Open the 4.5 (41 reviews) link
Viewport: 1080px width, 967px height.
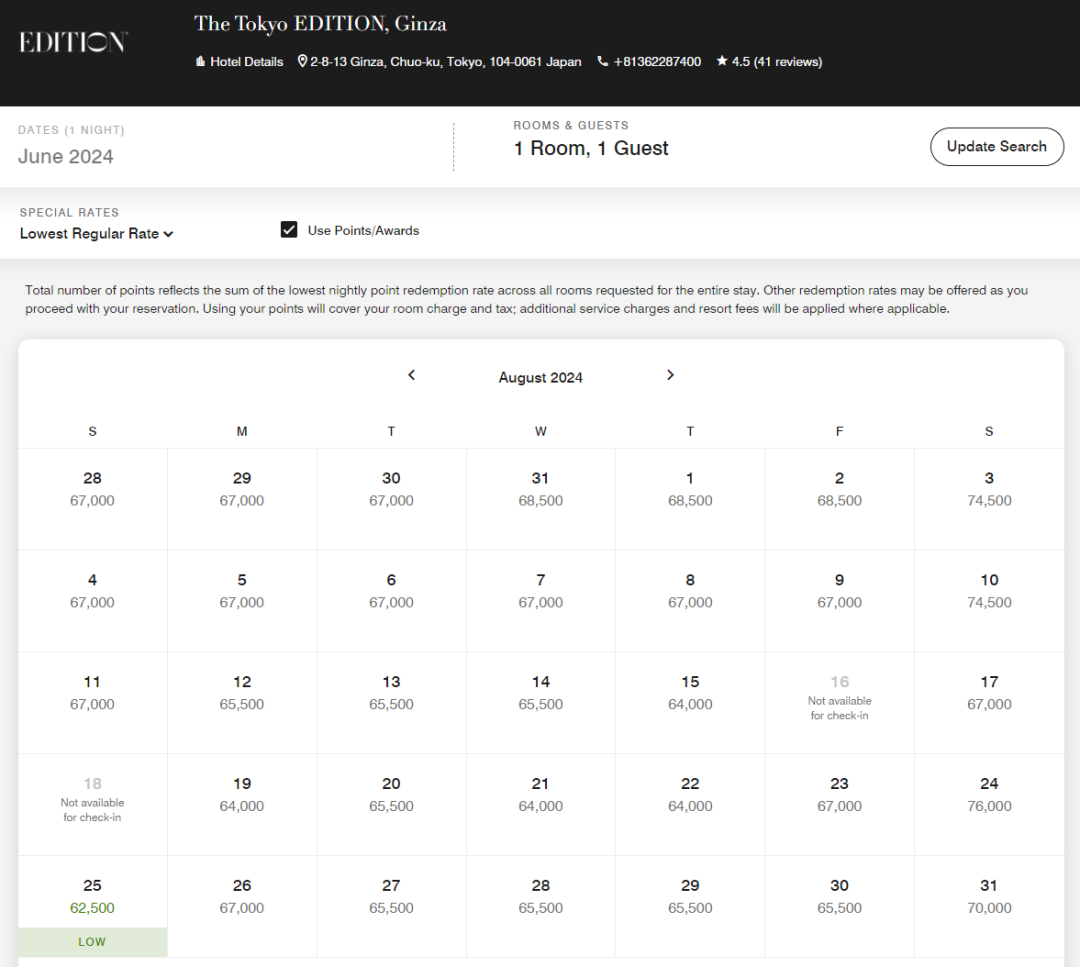tap(776, 62)
